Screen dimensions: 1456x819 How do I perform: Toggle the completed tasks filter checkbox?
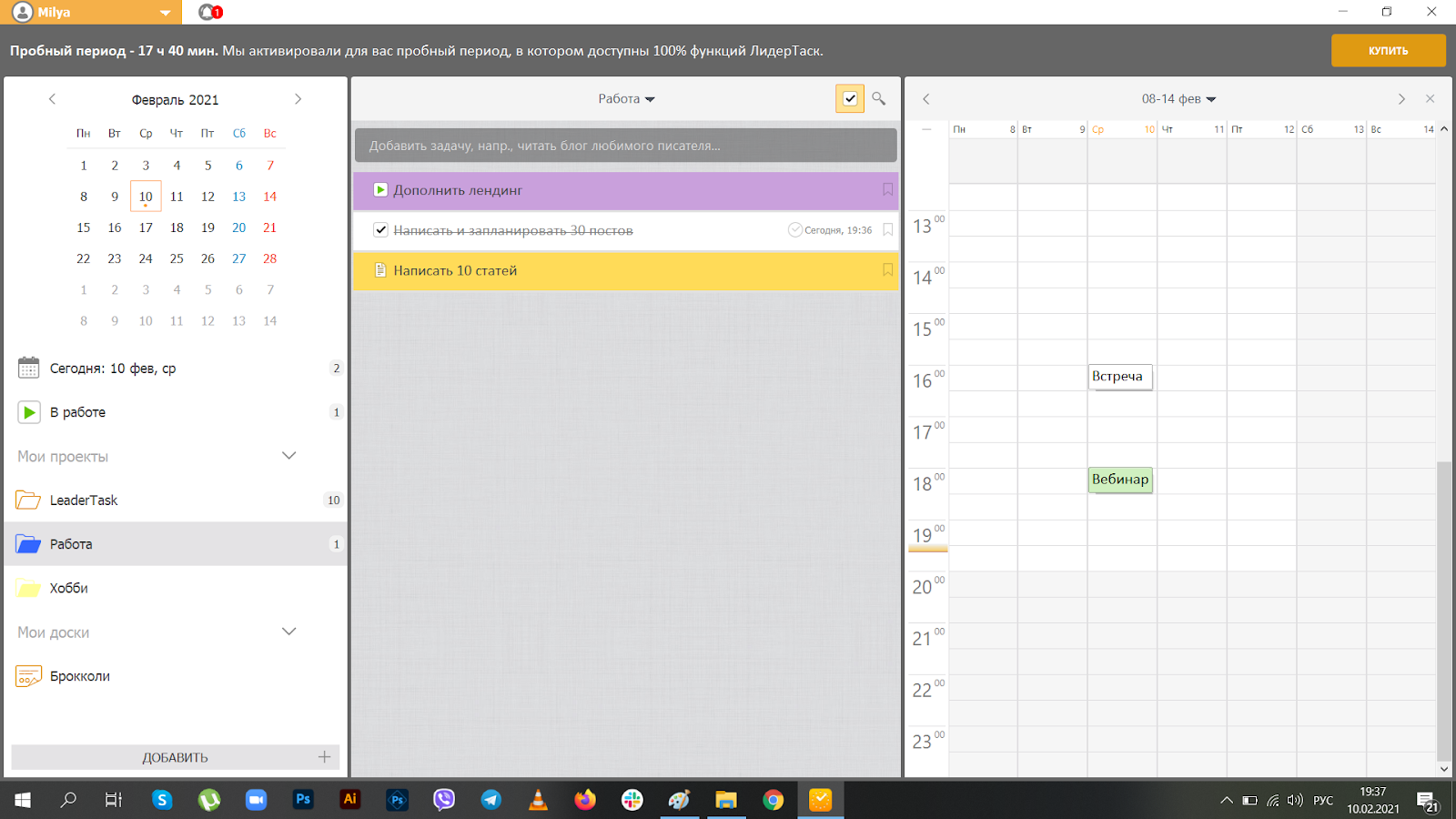[x=849, y=98]
